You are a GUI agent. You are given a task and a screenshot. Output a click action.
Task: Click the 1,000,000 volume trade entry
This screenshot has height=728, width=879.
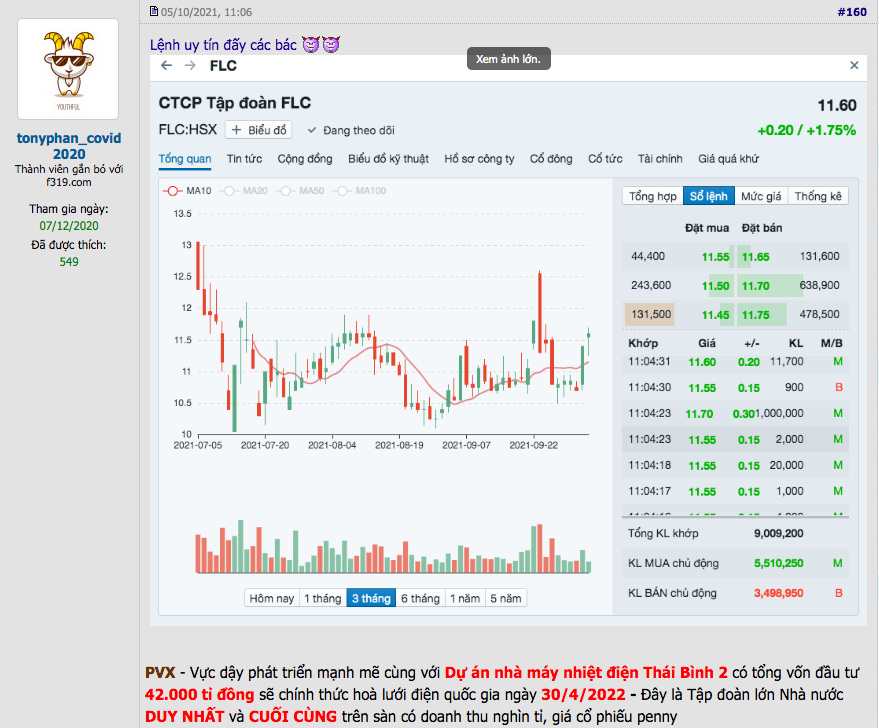click(x=779, y=413)
